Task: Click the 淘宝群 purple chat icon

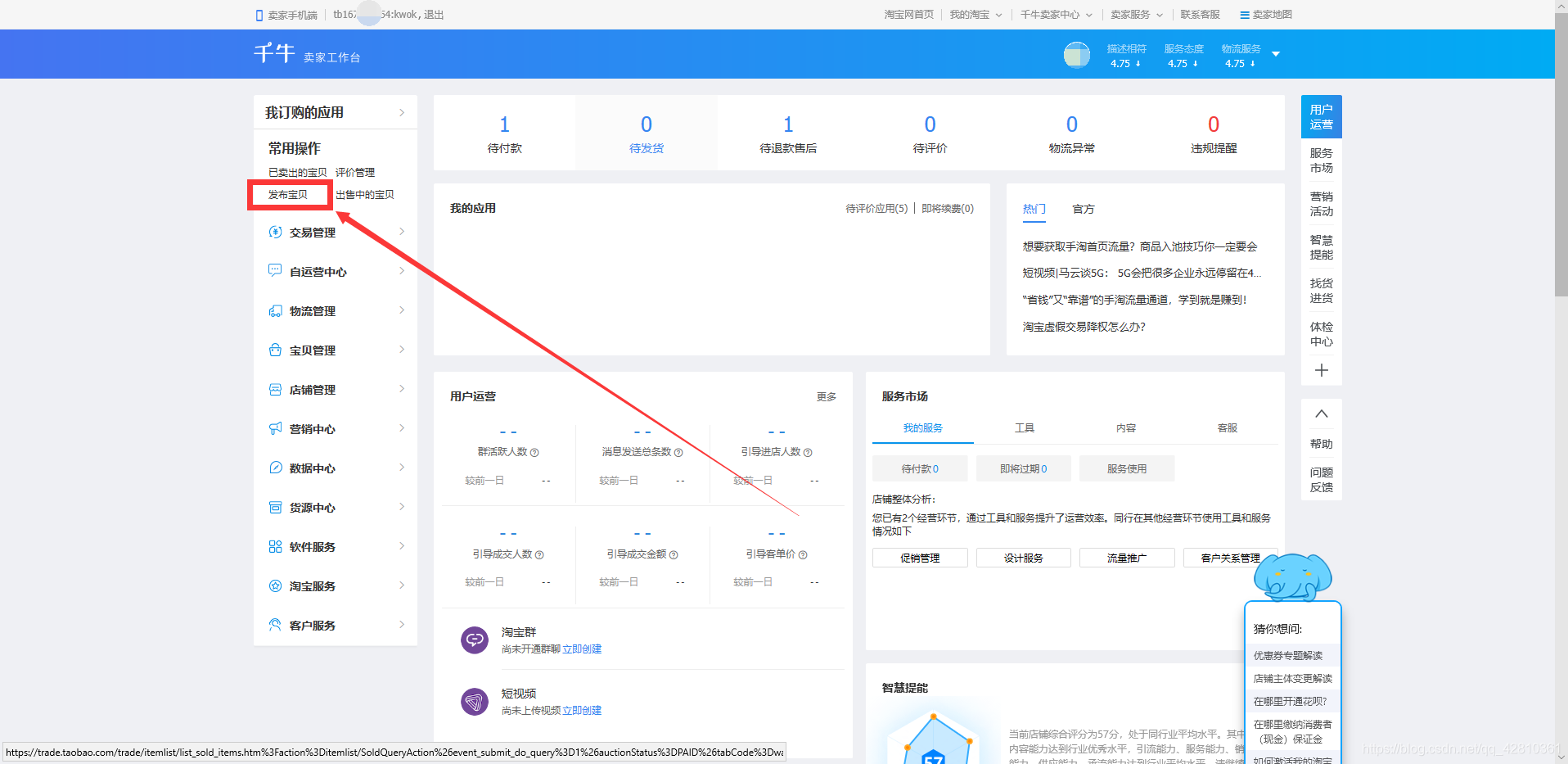Action: click(475, 640)
